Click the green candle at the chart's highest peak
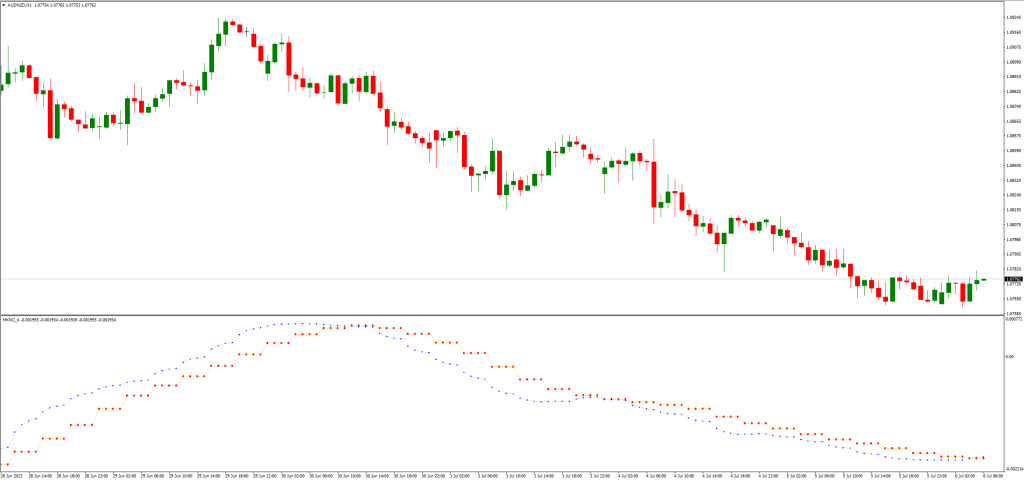The height and width of the screenshot is (480, 1024). [x=226, y=27]
